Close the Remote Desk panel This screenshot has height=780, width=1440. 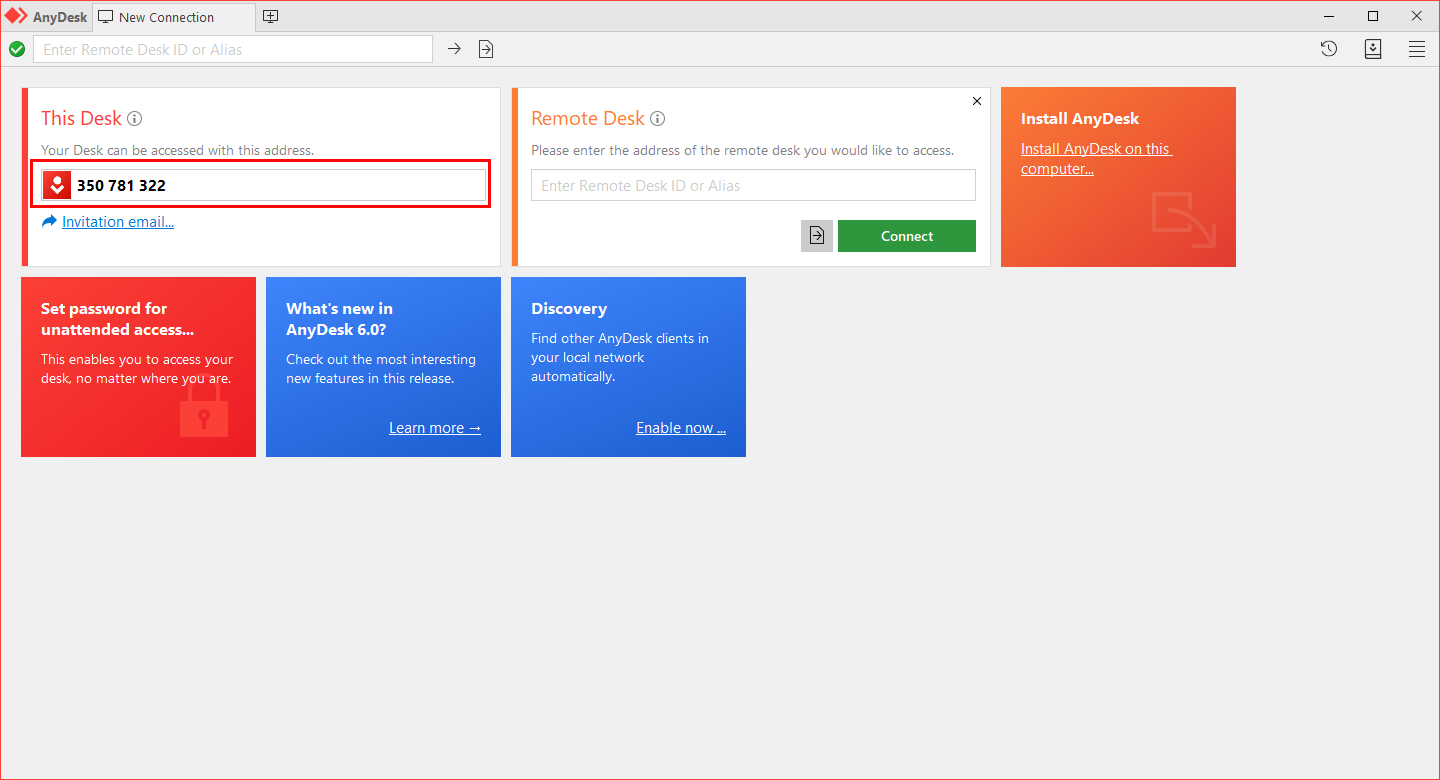pyautogui.click(x=977, y=101)
